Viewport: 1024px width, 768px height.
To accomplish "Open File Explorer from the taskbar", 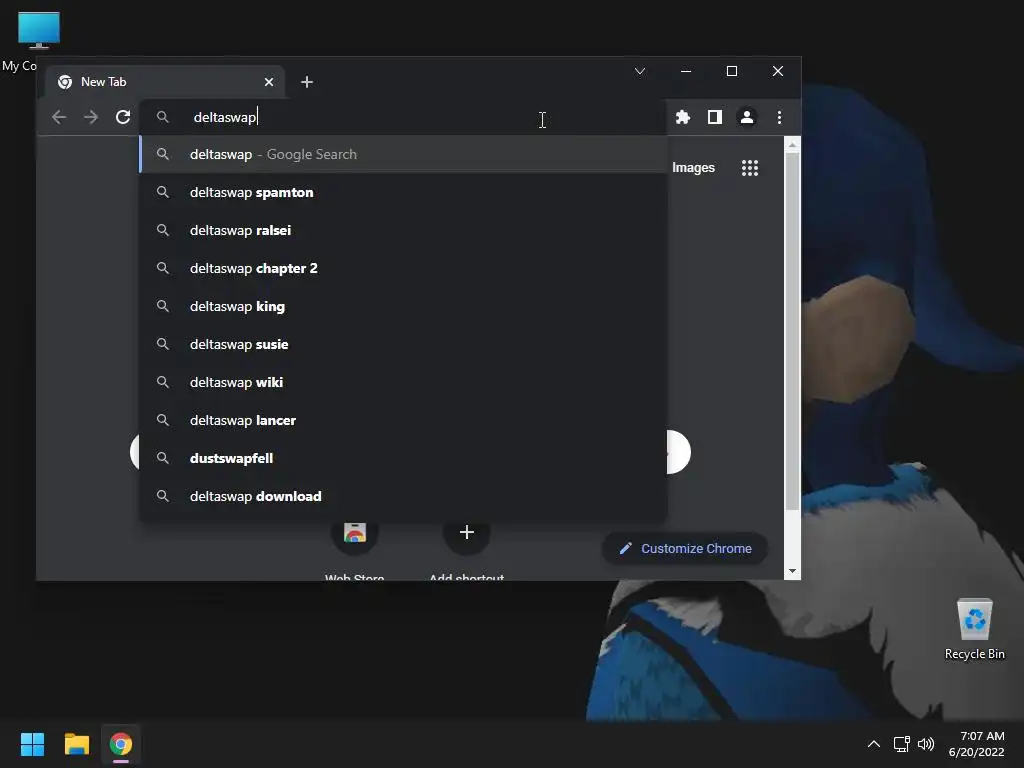I will click(x=77, y=744).
